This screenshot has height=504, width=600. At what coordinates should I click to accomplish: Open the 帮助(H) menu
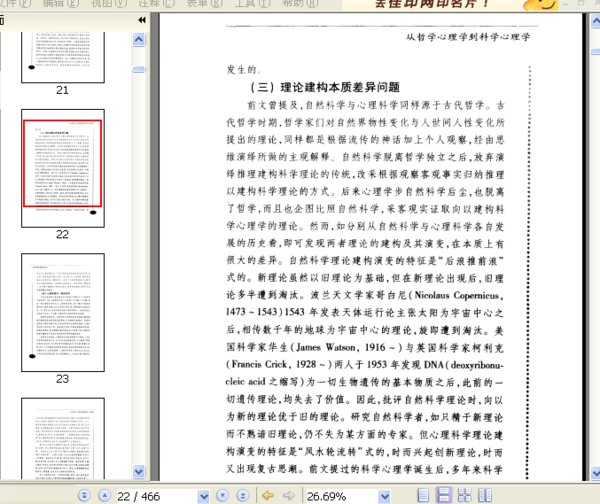pos(300,3)
